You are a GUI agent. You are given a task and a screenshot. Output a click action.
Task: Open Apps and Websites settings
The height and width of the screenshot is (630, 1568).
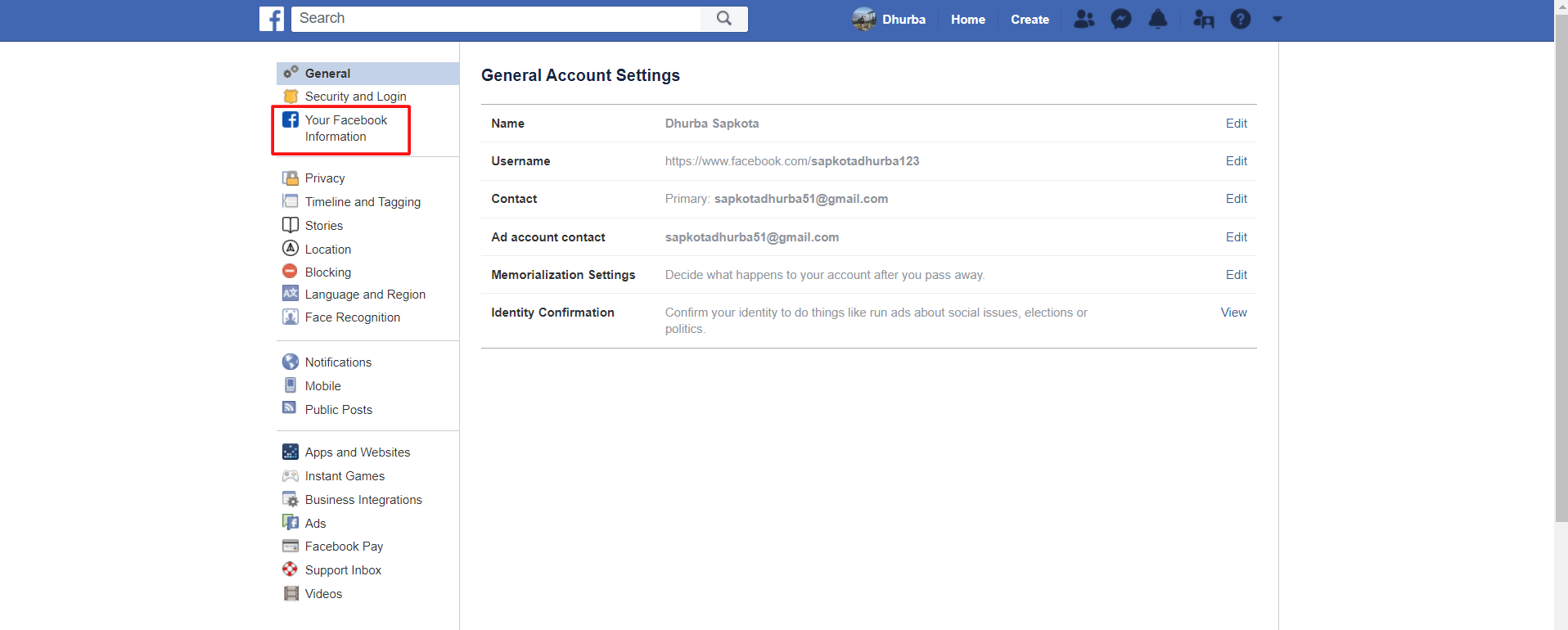pos(358,452)
